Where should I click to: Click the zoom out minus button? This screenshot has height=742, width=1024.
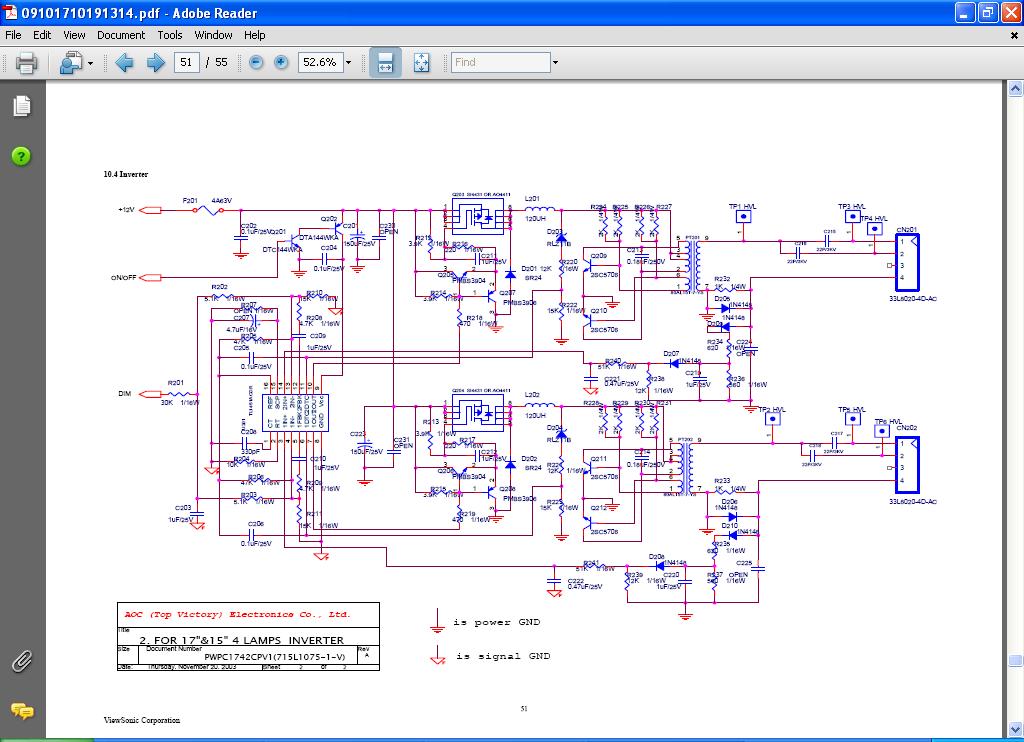[256, 62]
